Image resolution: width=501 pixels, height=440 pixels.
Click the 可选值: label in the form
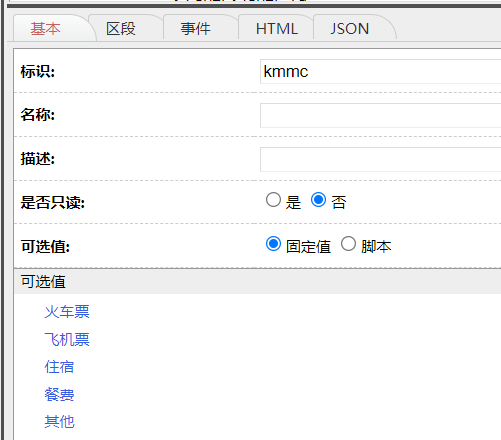[45, 247]
